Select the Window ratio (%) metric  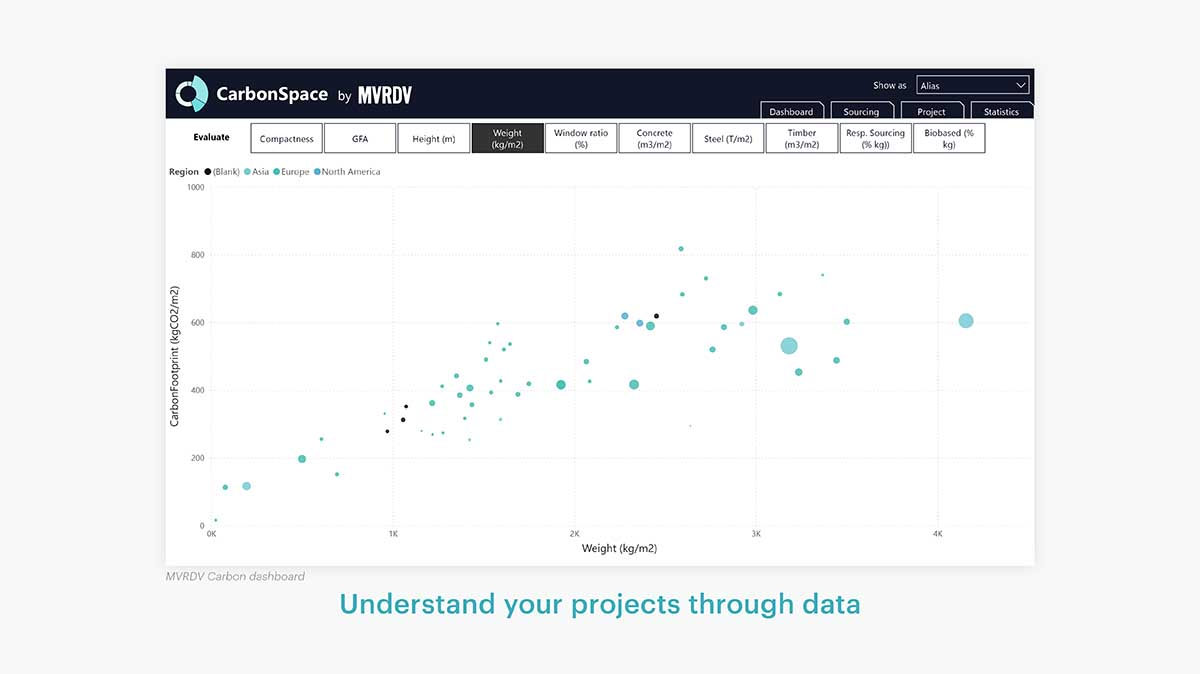point(581,137)
